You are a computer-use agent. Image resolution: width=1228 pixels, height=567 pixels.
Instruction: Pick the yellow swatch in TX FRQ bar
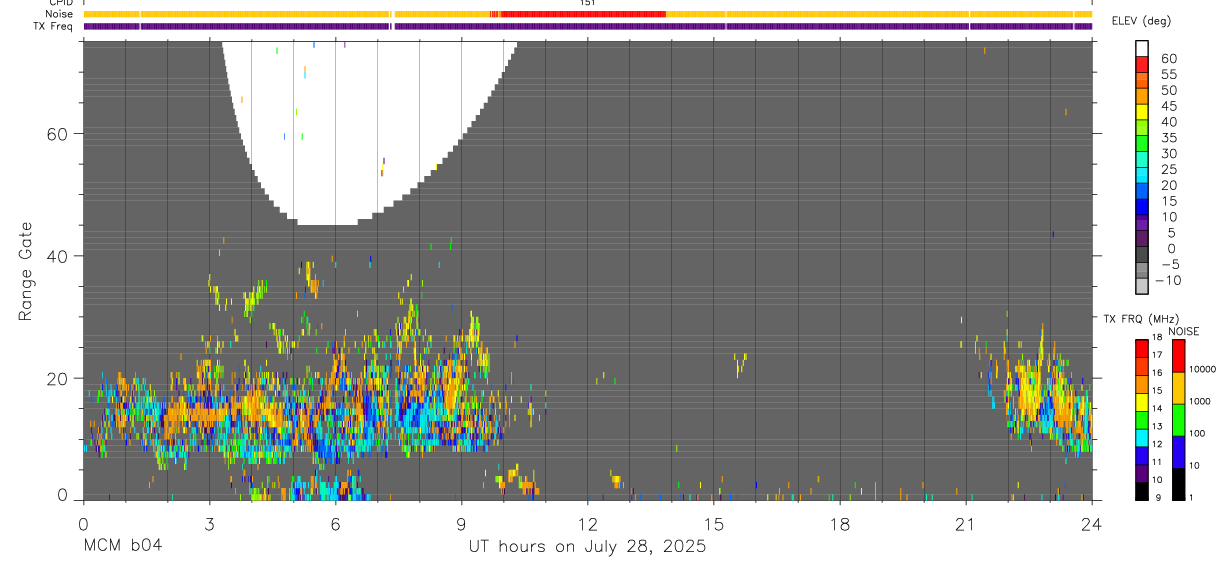1143,402
